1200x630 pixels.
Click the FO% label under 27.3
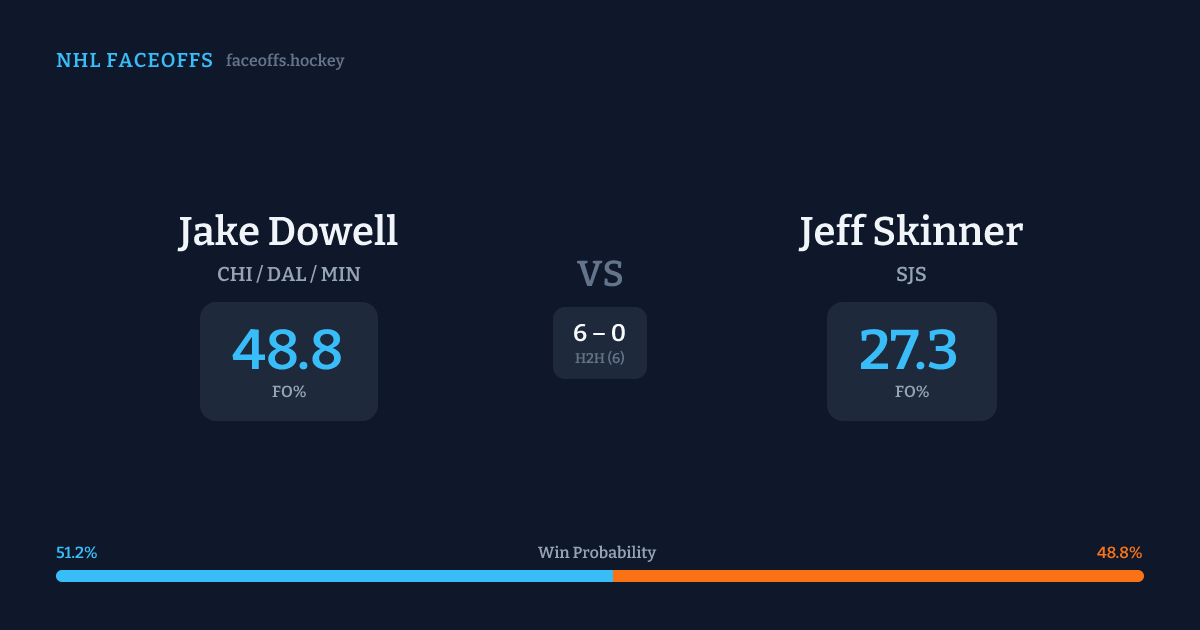(911, 392)
